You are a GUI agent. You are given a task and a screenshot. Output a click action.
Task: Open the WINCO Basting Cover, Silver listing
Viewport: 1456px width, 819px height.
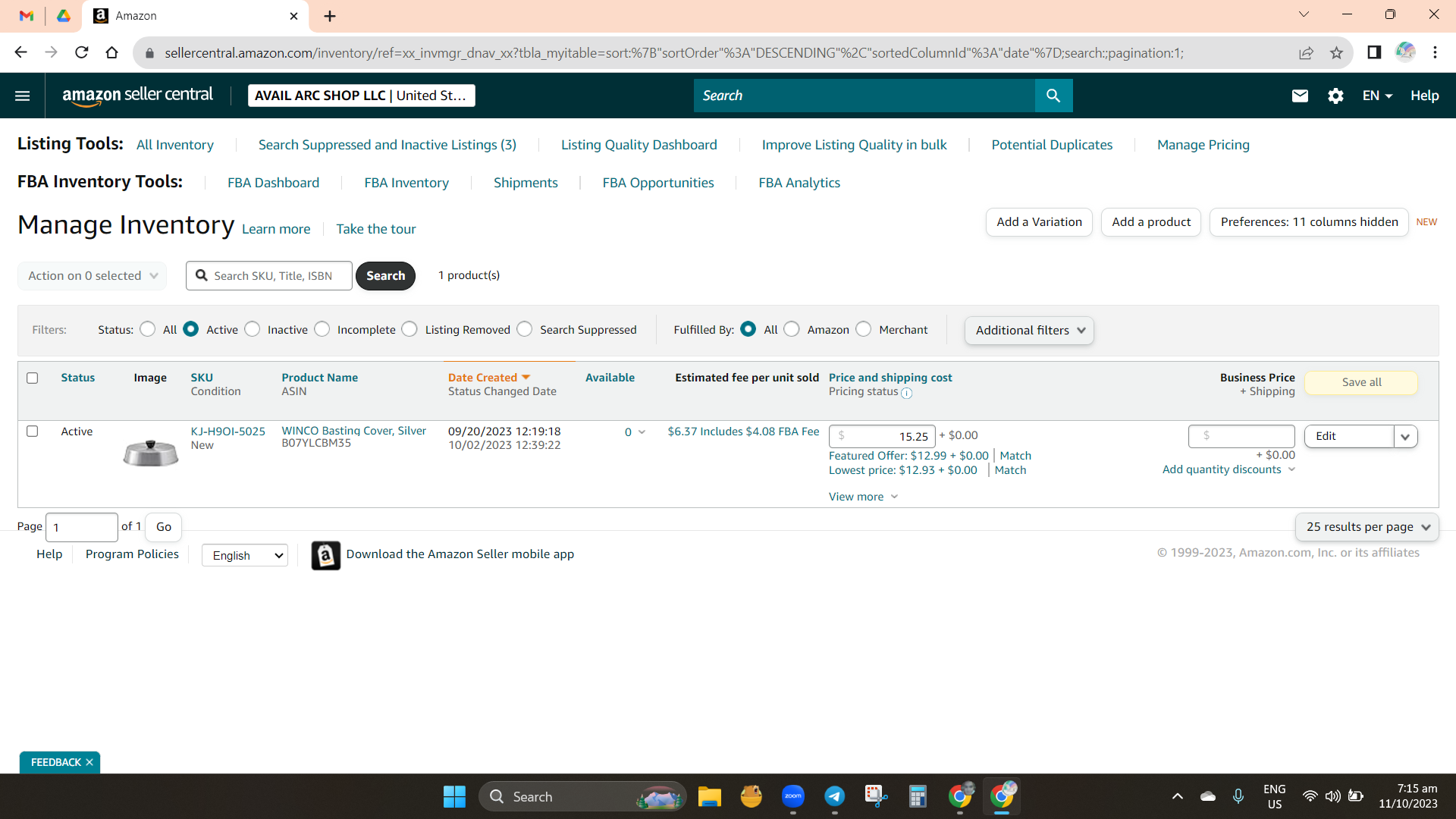coord(354,431)
